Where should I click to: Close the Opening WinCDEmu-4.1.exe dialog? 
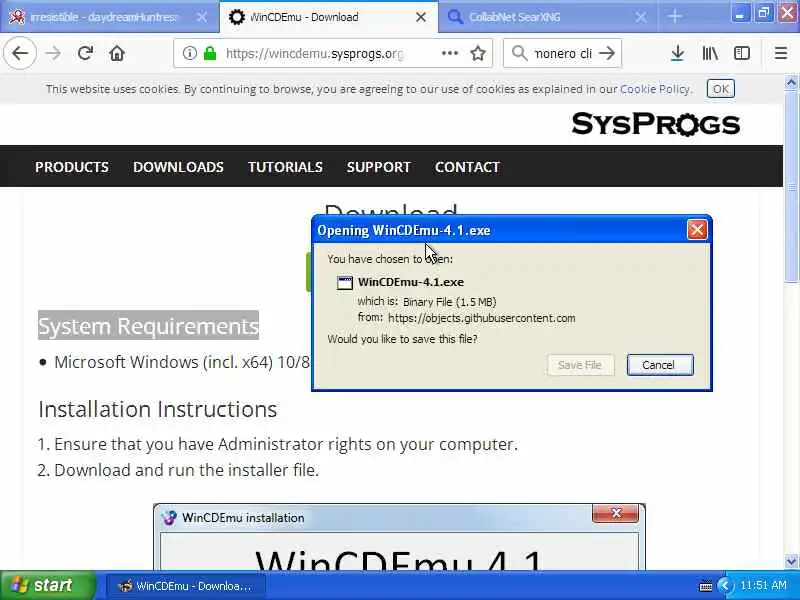tap(697, 230)
